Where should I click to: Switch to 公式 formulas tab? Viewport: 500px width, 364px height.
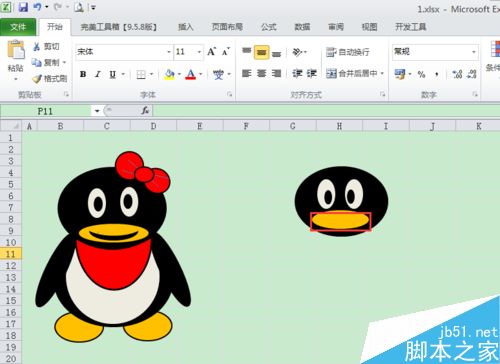269,27
